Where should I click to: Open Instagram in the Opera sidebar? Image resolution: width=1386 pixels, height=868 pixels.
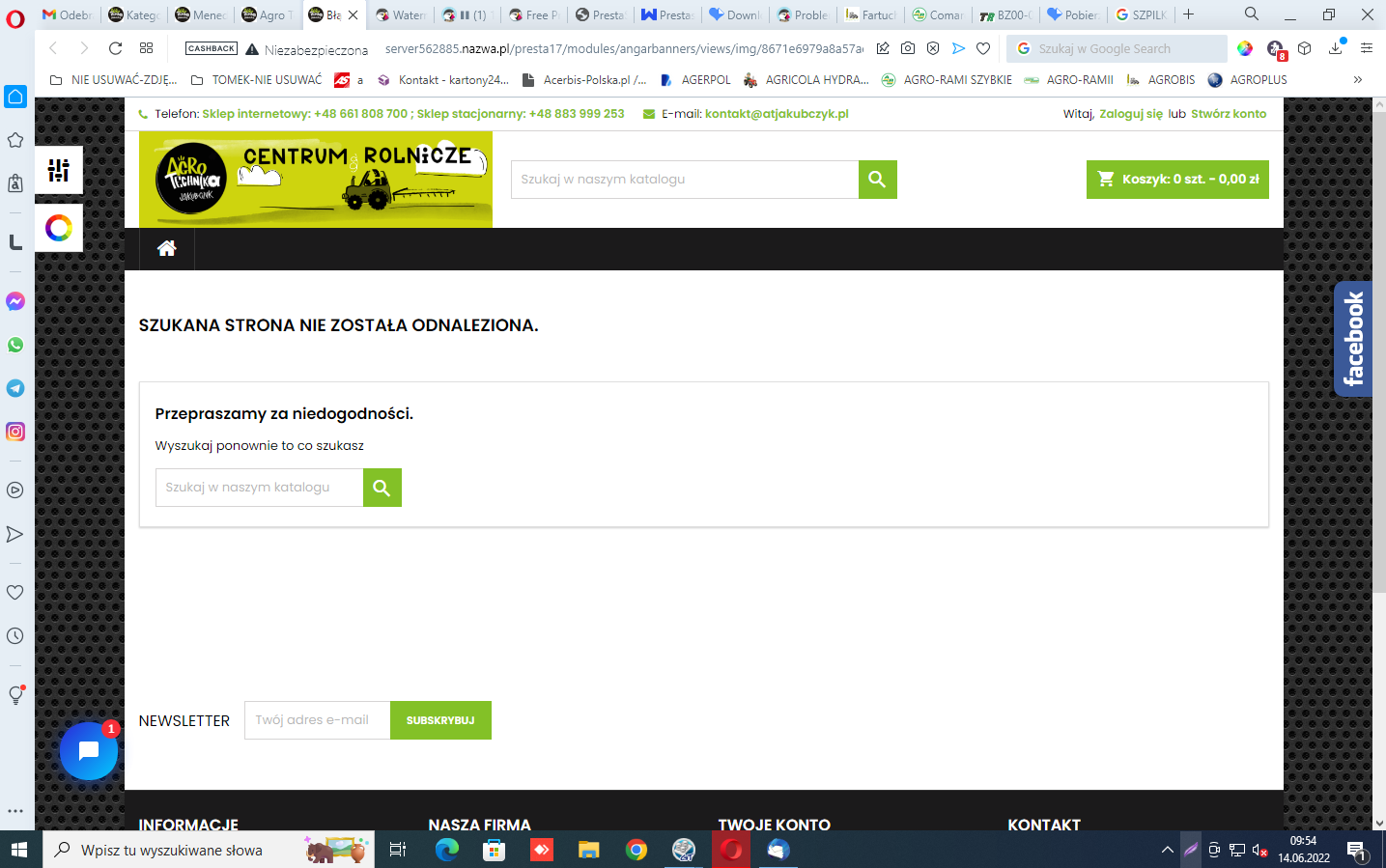(15, 432)
